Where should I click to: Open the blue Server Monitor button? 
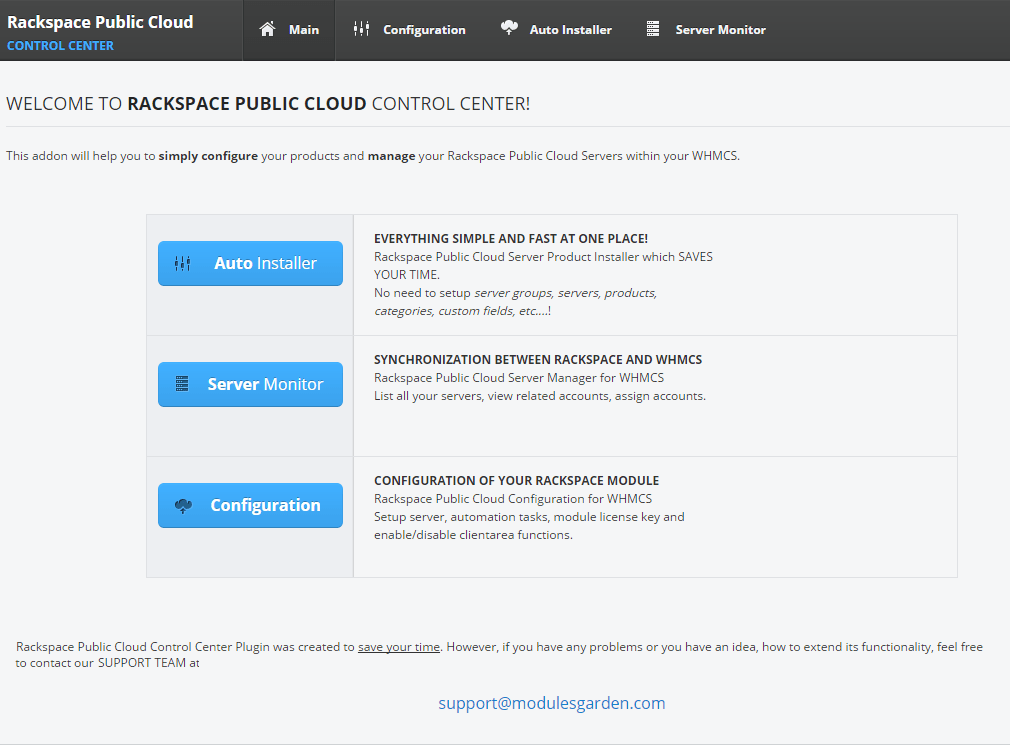251,384
